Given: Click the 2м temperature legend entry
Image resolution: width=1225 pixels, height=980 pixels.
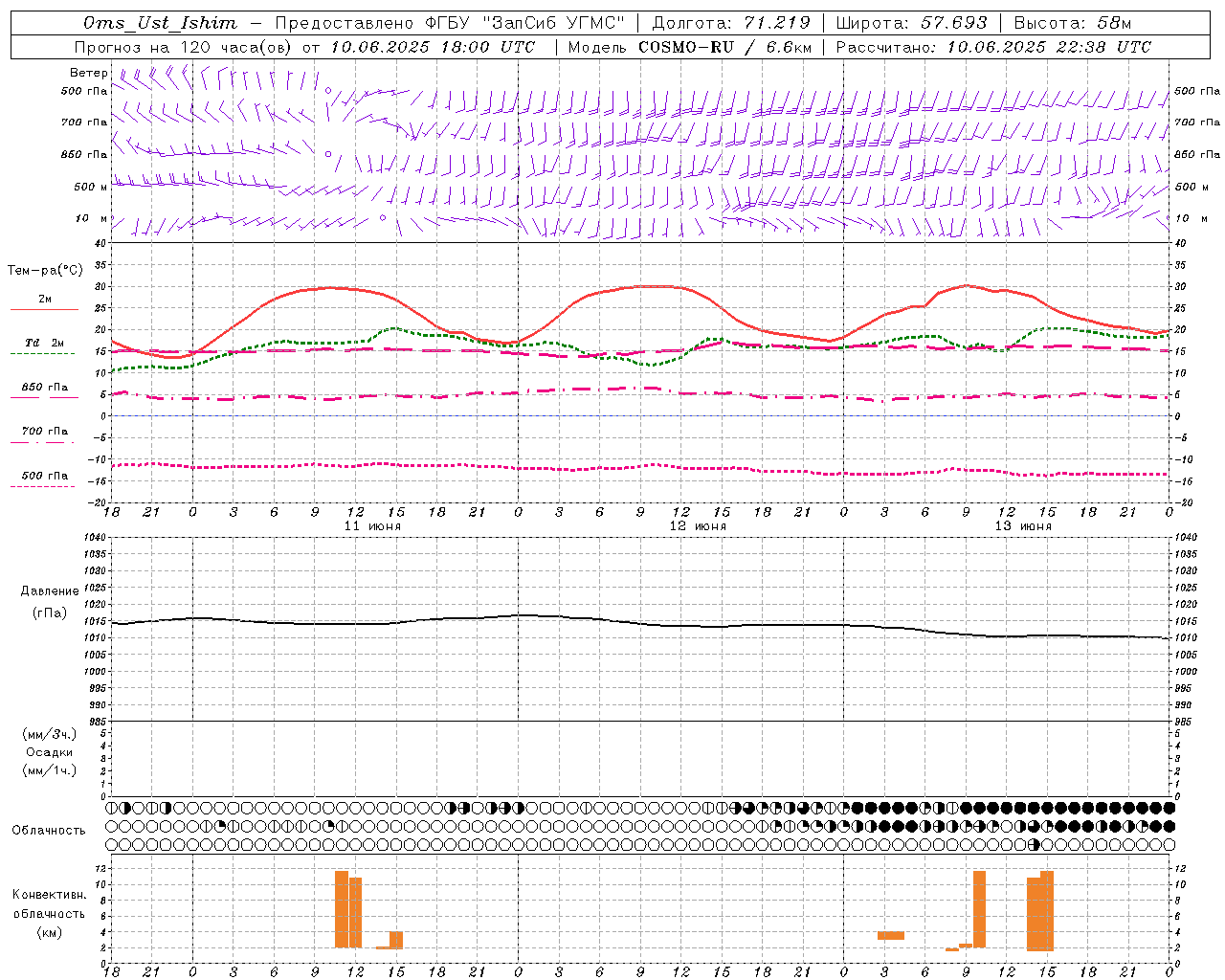Looking at the screenshot, I should pyautogui.click(x=45, y=300).
